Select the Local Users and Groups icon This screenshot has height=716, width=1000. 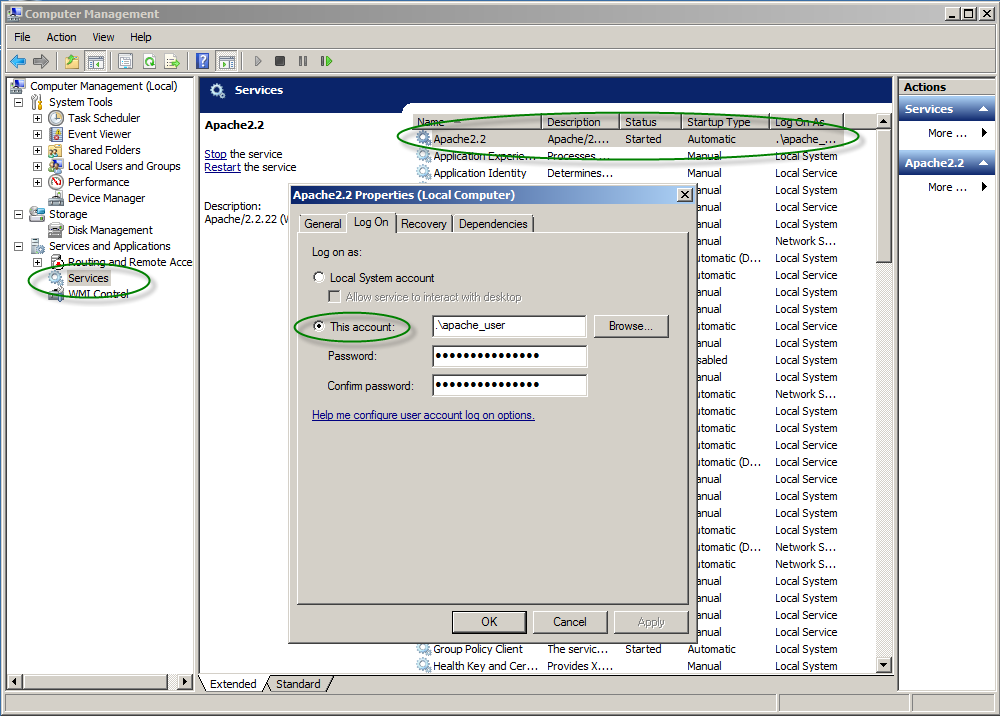coord(56,166)
